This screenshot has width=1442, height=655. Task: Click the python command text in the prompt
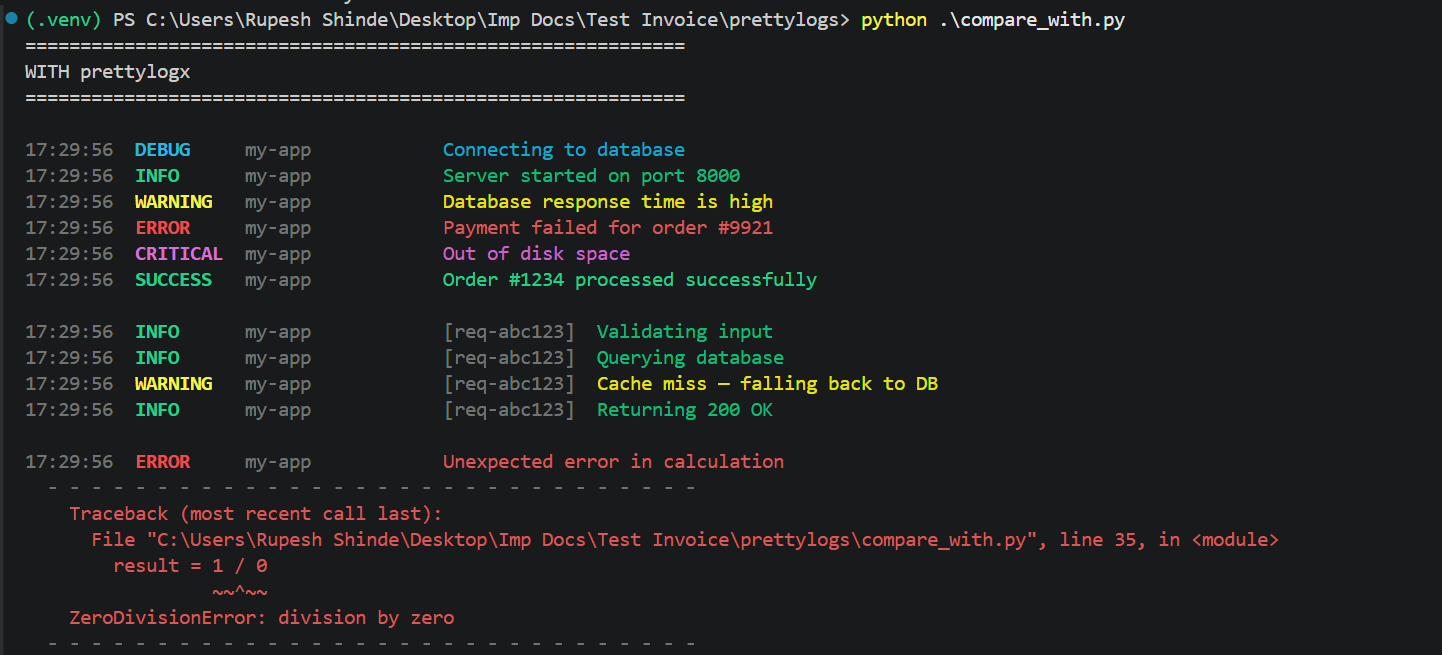pyautogui.click(x=894, y=20)
